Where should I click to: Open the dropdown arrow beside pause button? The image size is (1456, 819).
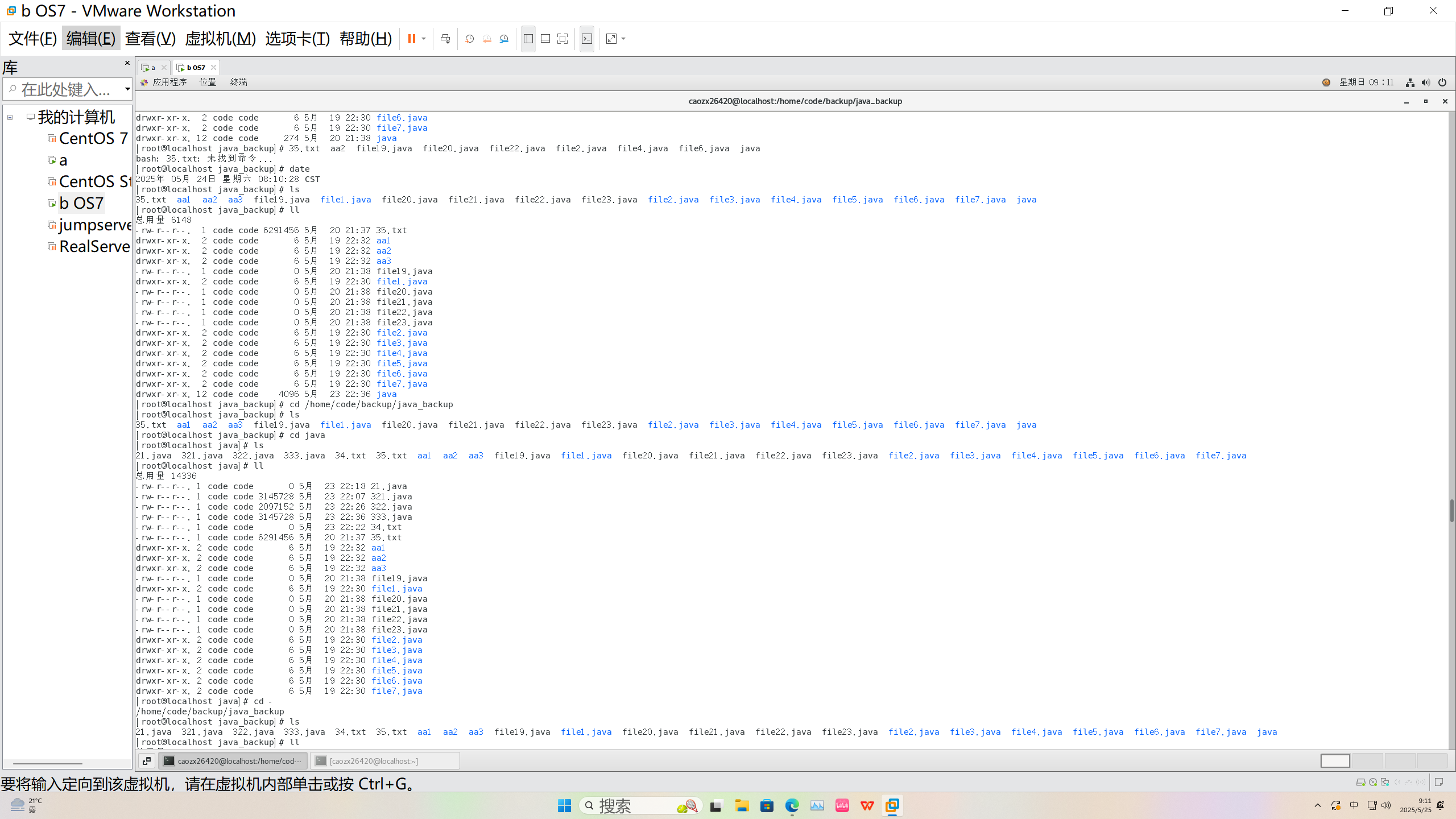point(424,39)
